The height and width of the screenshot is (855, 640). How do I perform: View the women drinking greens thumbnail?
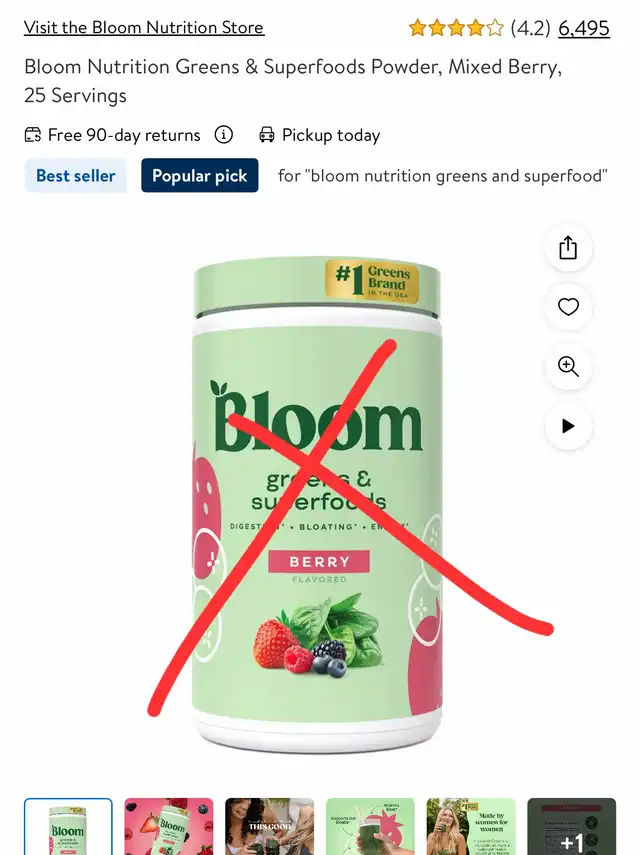[x=269, y=827]
